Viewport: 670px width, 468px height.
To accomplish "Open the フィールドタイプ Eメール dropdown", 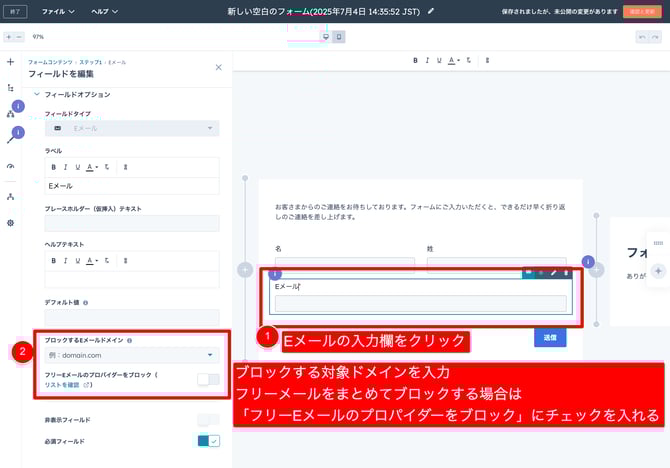I will click(132, 128).
